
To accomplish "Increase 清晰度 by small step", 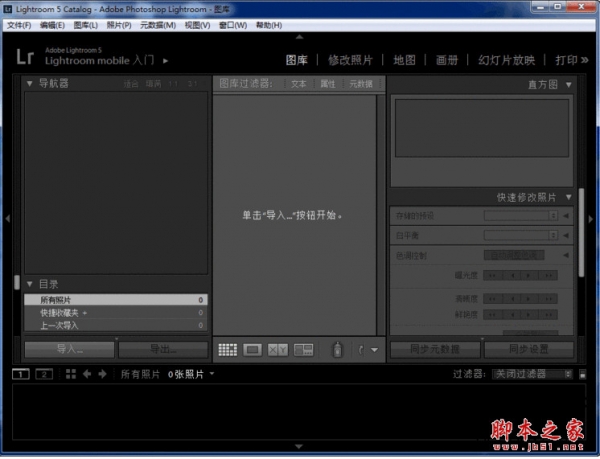I will [530, 299].
